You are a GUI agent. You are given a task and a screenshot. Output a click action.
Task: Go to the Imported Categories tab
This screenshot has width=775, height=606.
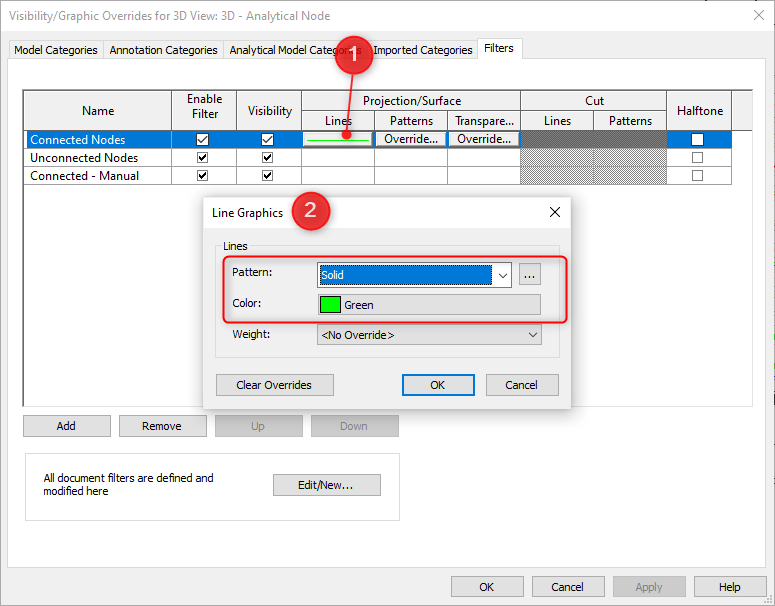pos(422,50)
